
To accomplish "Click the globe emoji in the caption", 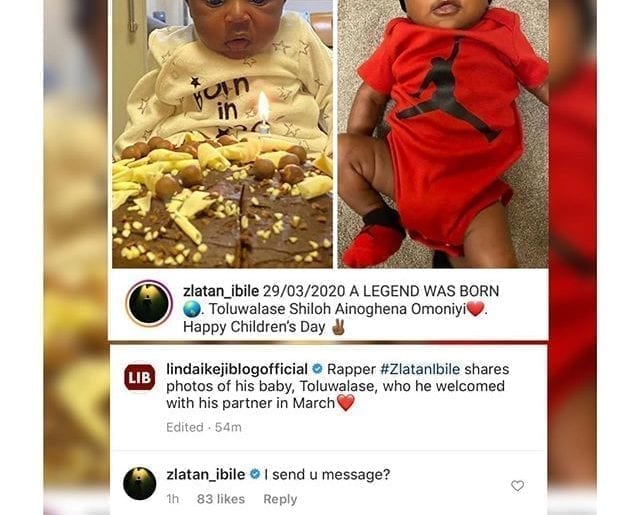I will (x=191, y=309).
